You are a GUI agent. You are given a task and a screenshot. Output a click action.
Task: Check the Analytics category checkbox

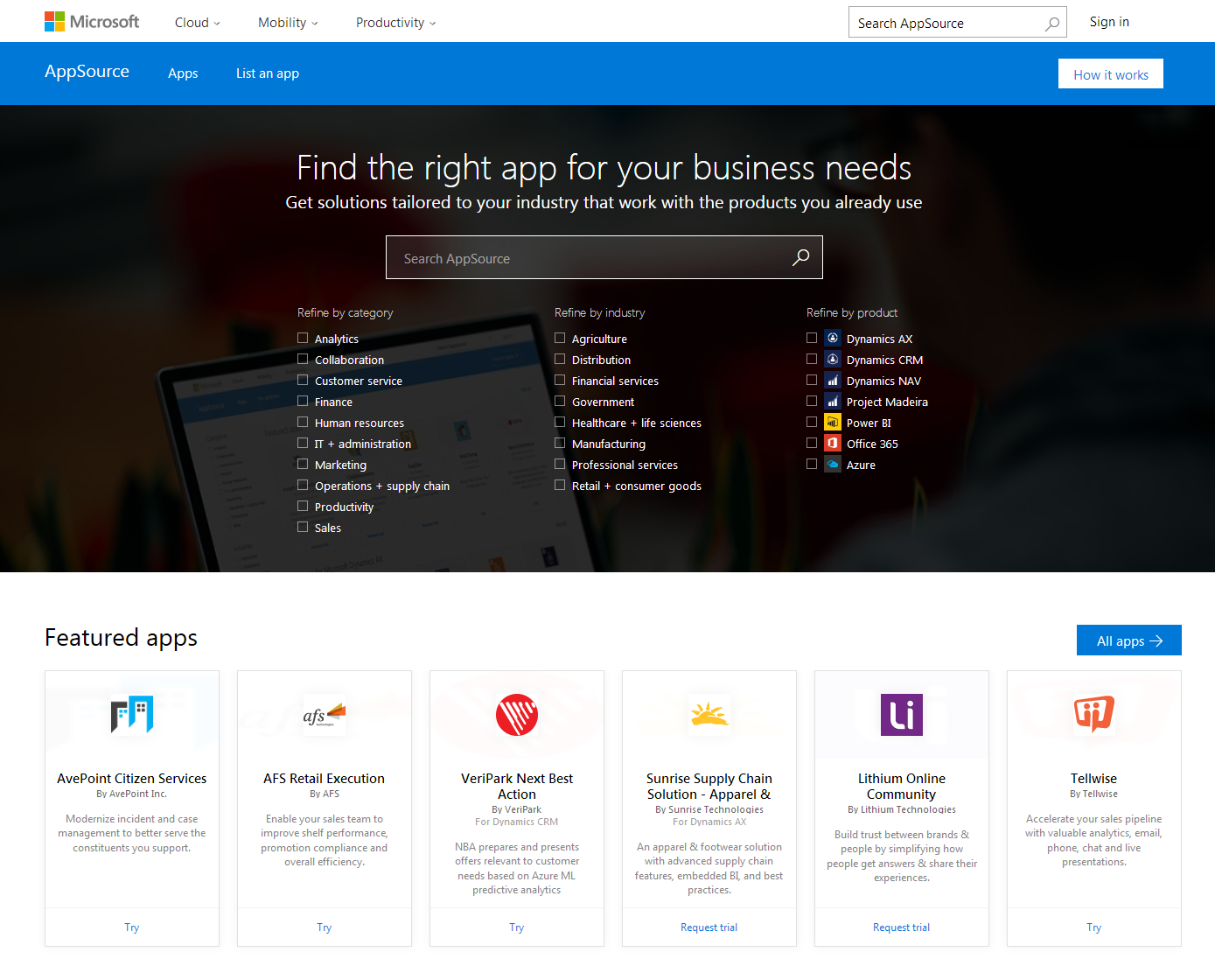click(x=303, y=338)
